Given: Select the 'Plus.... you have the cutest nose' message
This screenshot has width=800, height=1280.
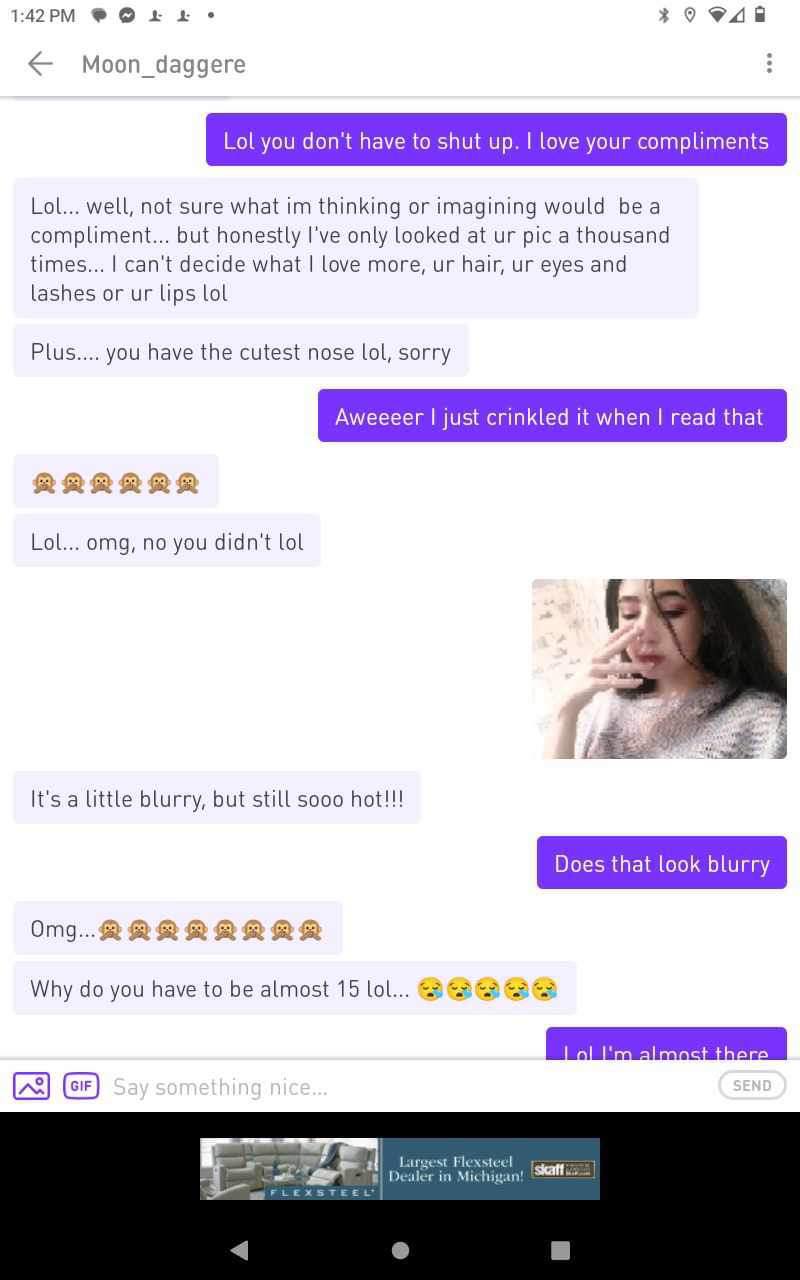Looking at the screenshot, I should [x=241, y=351].
